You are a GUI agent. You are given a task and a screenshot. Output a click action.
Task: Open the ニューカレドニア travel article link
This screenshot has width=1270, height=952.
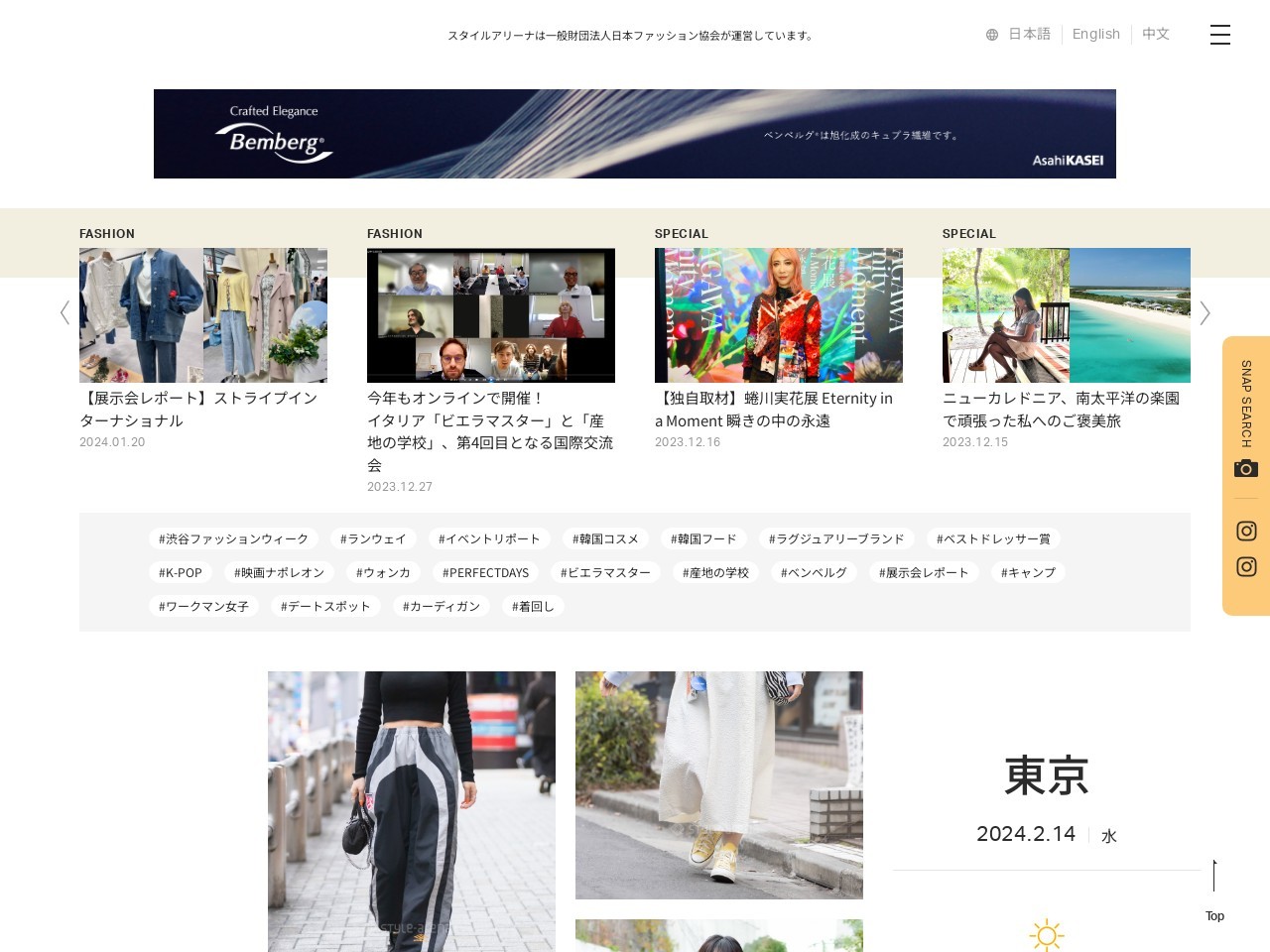[1061, 409]
